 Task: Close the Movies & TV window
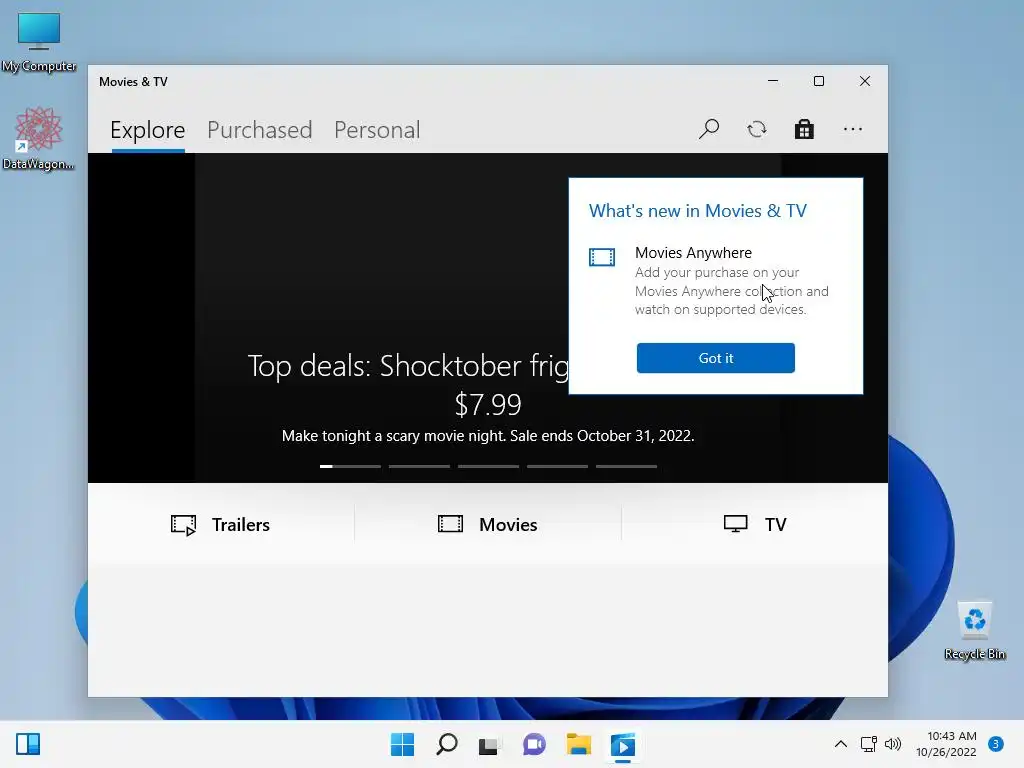pos(865,81)
